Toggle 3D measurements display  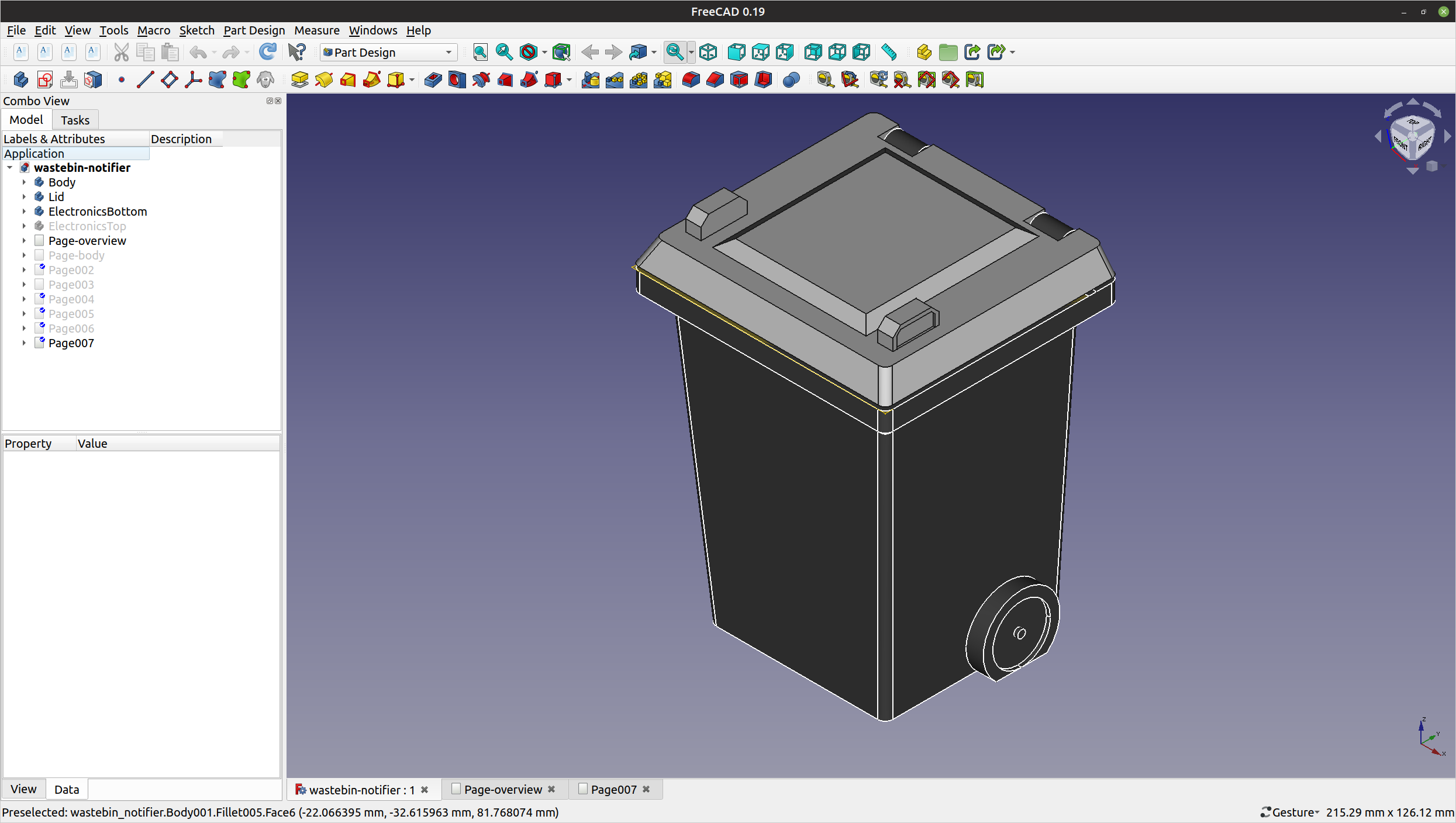coord(950,79)
